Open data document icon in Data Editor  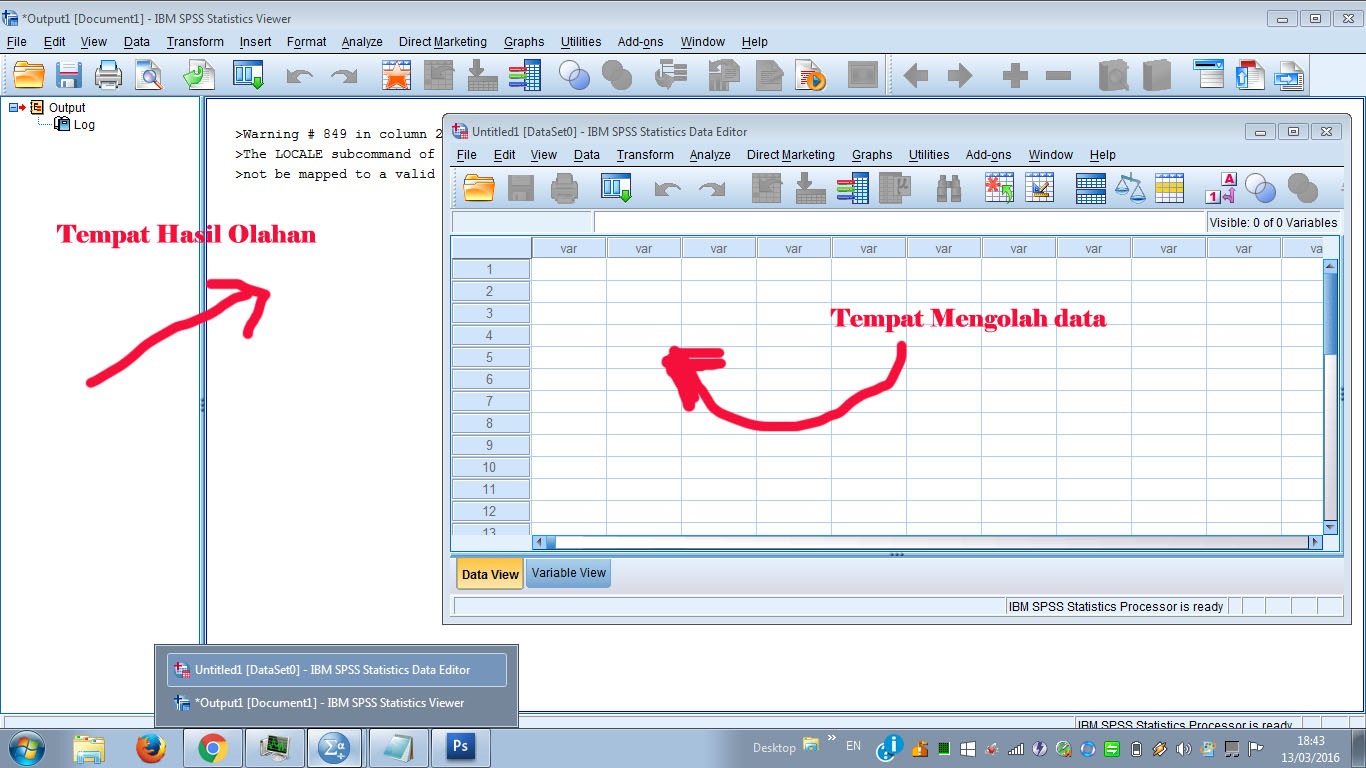479,187
